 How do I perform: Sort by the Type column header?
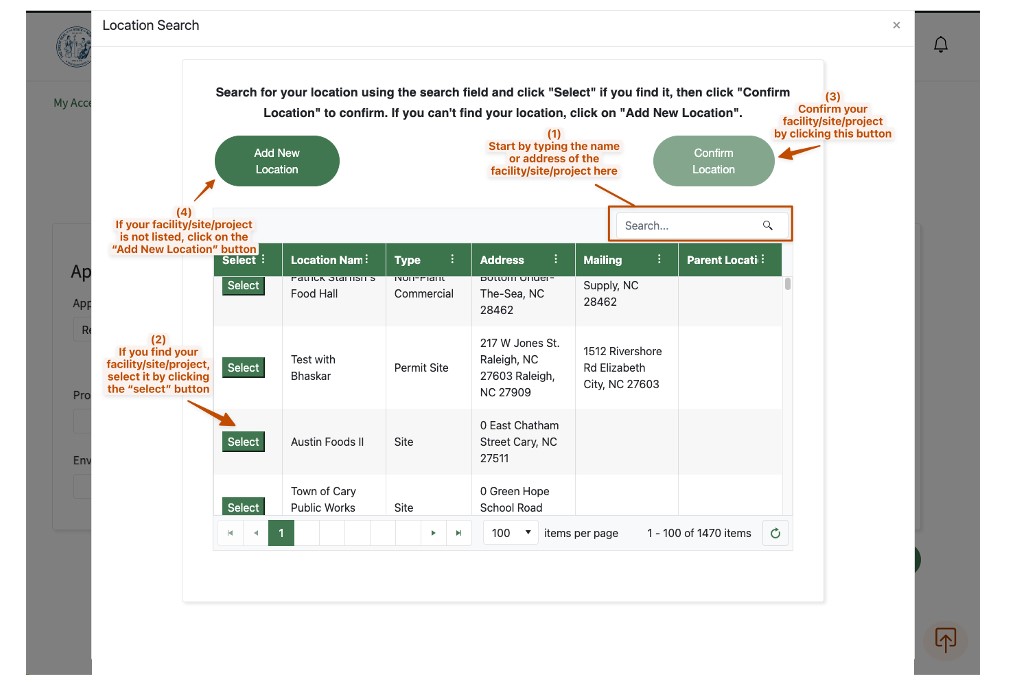tap(407, 260)
